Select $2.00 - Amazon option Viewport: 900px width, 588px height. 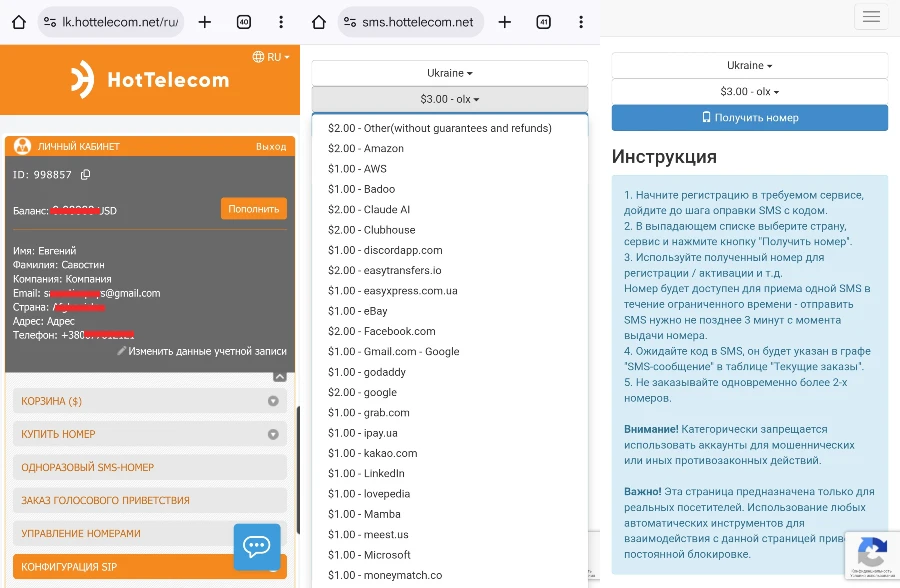coord(450,148)
